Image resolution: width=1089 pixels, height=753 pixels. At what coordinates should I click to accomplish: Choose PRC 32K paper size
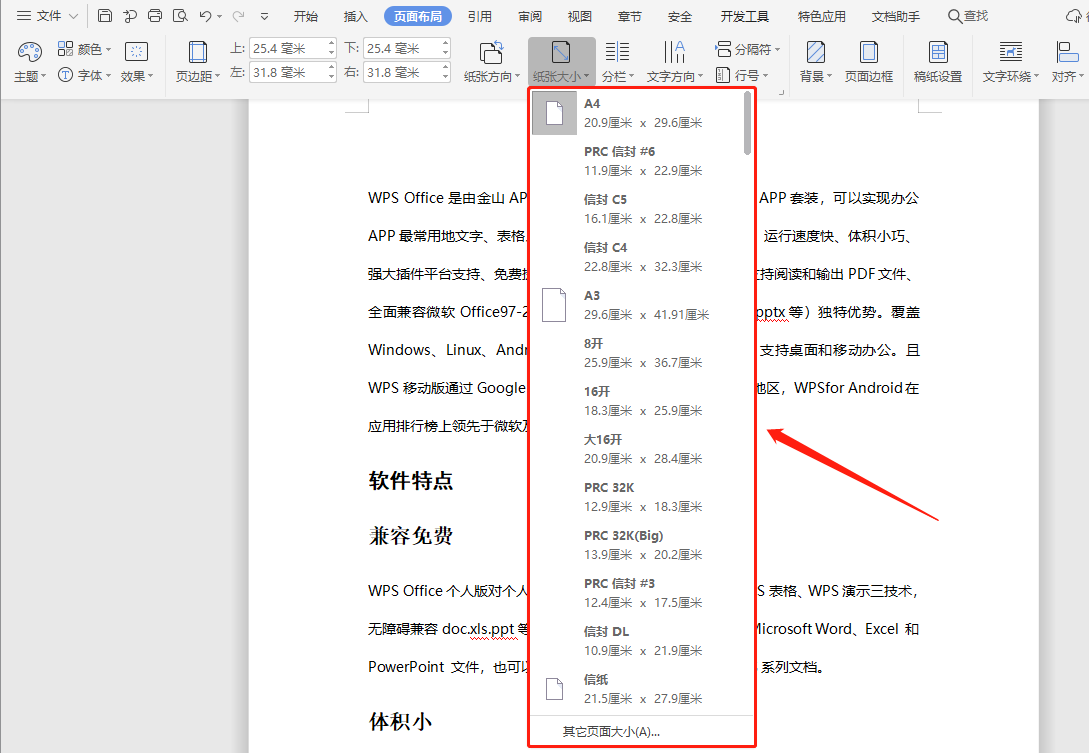[x=636, y=496]
